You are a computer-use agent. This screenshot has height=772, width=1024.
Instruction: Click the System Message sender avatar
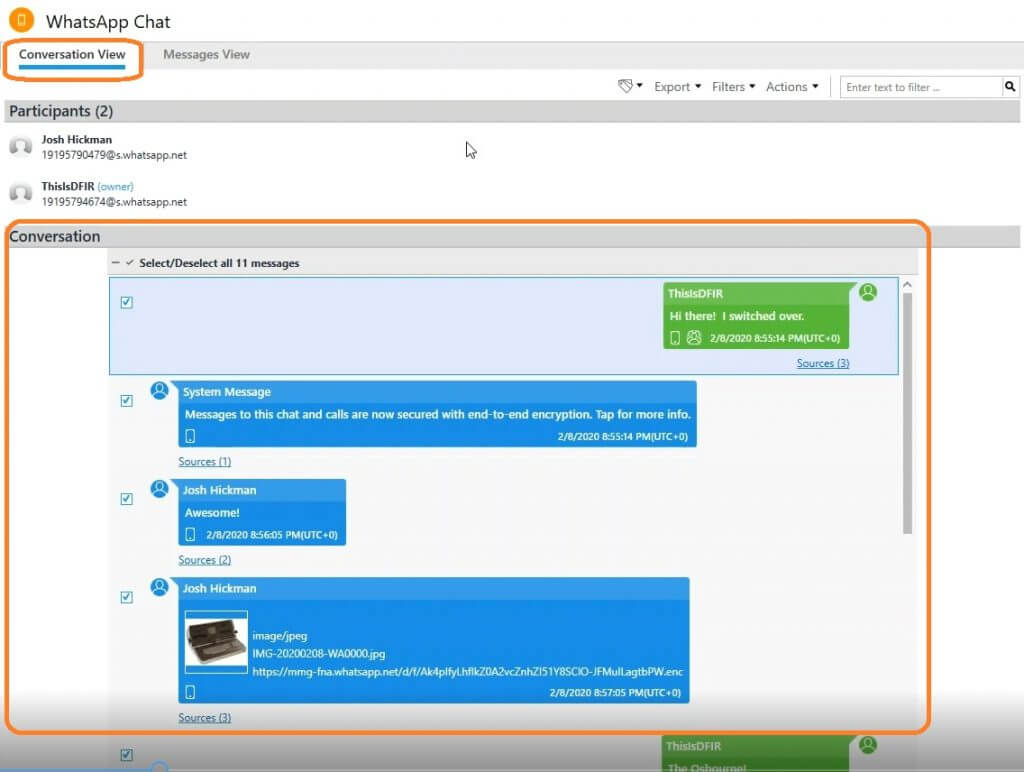pyautogui.click(x=159, y=391)
